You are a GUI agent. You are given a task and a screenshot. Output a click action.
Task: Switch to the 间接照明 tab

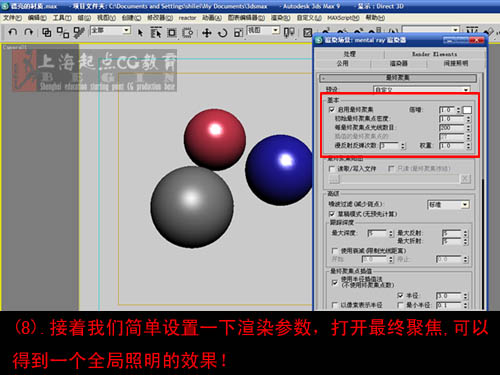[455, 63]
